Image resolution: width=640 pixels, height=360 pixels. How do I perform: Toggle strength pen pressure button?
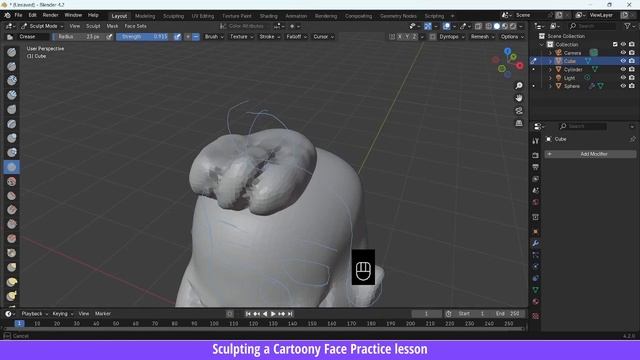click(177, 37)
